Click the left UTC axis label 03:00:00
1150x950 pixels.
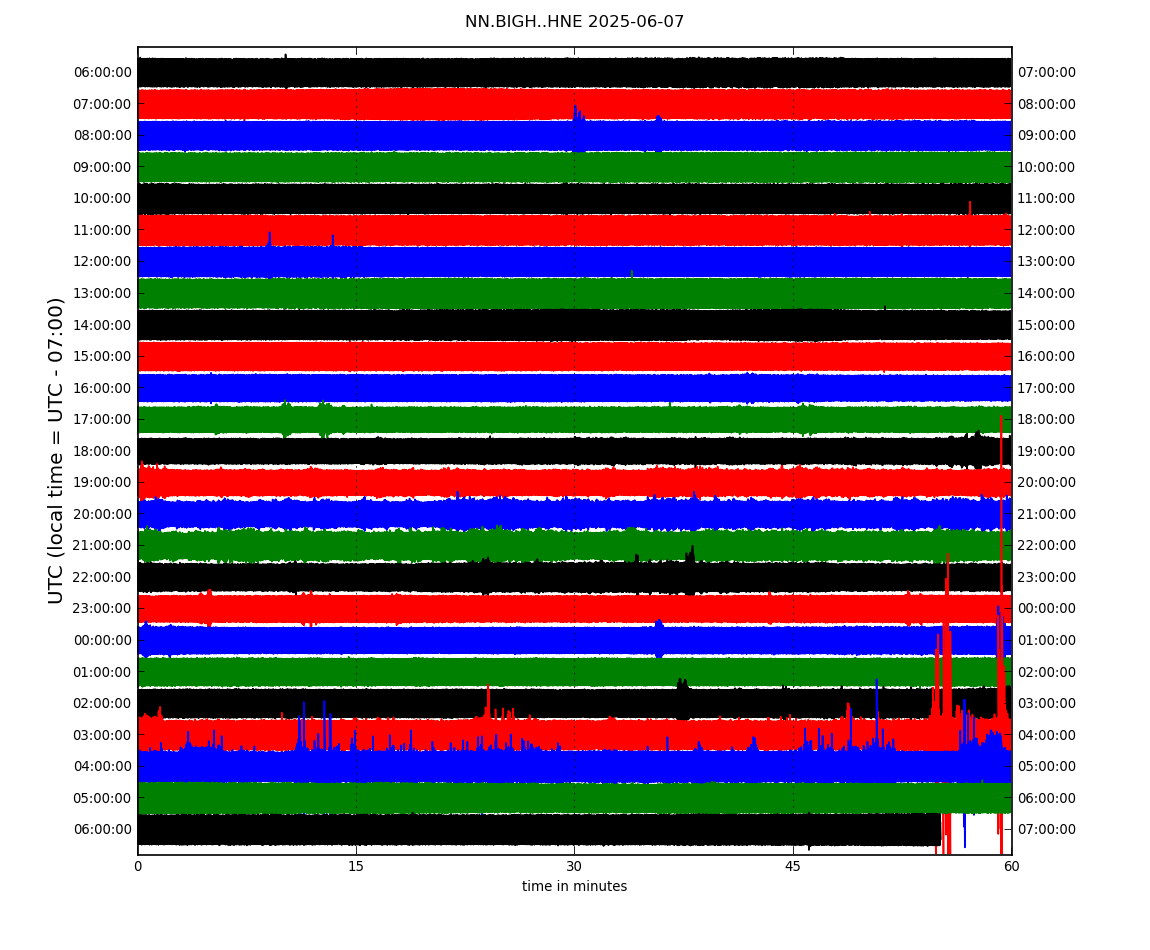click(103, 735)
